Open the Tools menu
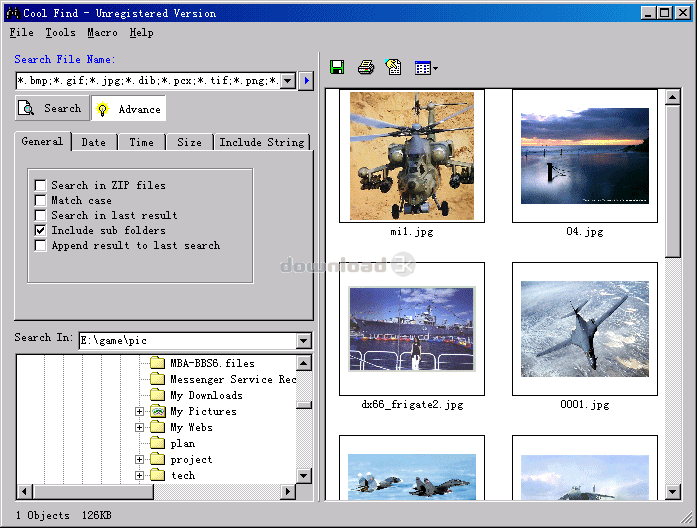Screen dimensions: 697x528 click(x=60, y=32)
